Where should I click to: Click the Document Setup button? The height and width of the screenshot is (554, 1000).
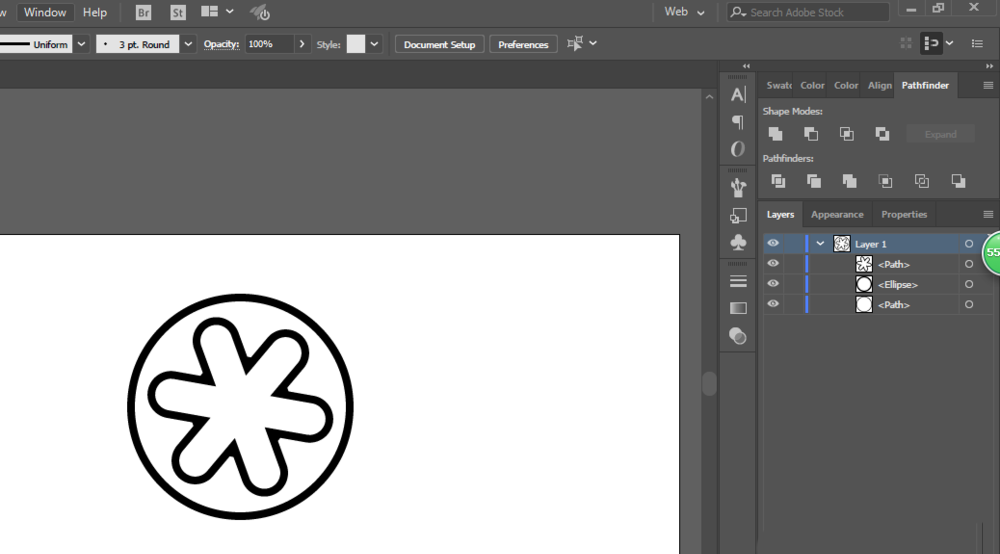point(440,44)
